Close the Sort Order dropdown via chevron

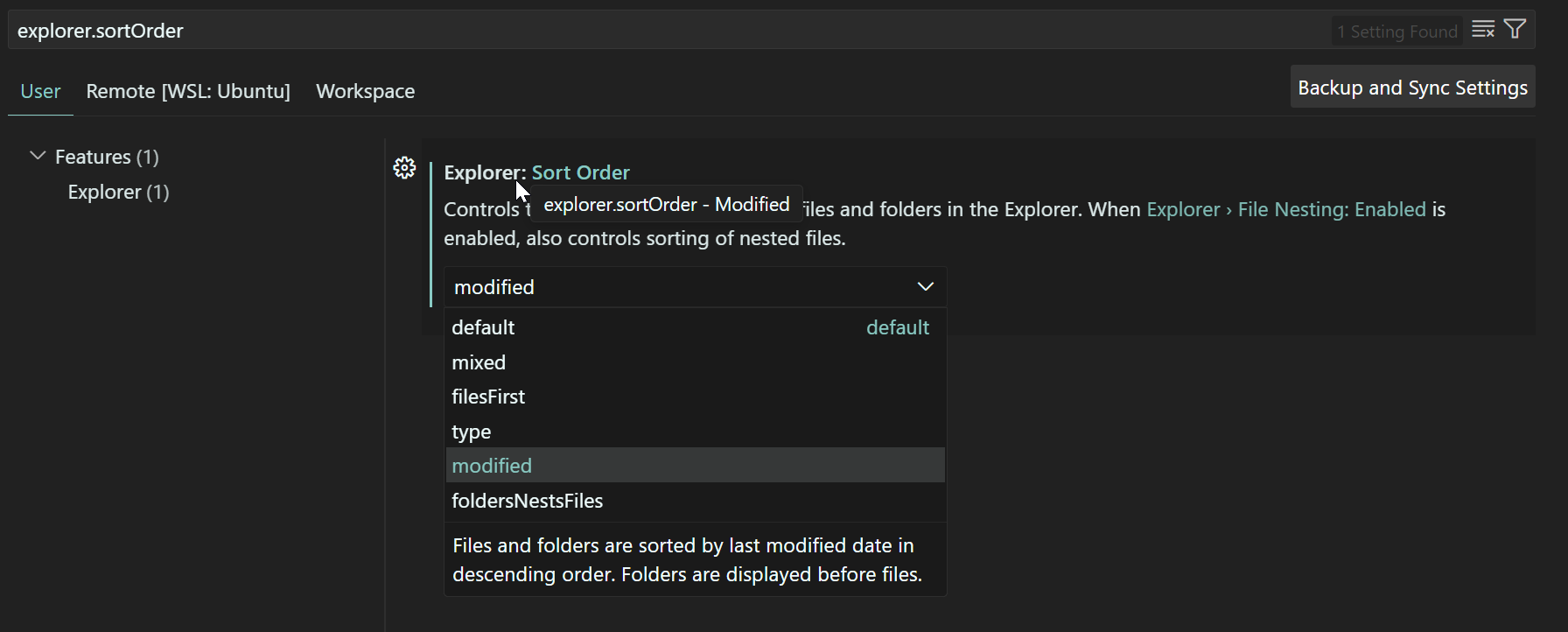[x=925, y=287]
